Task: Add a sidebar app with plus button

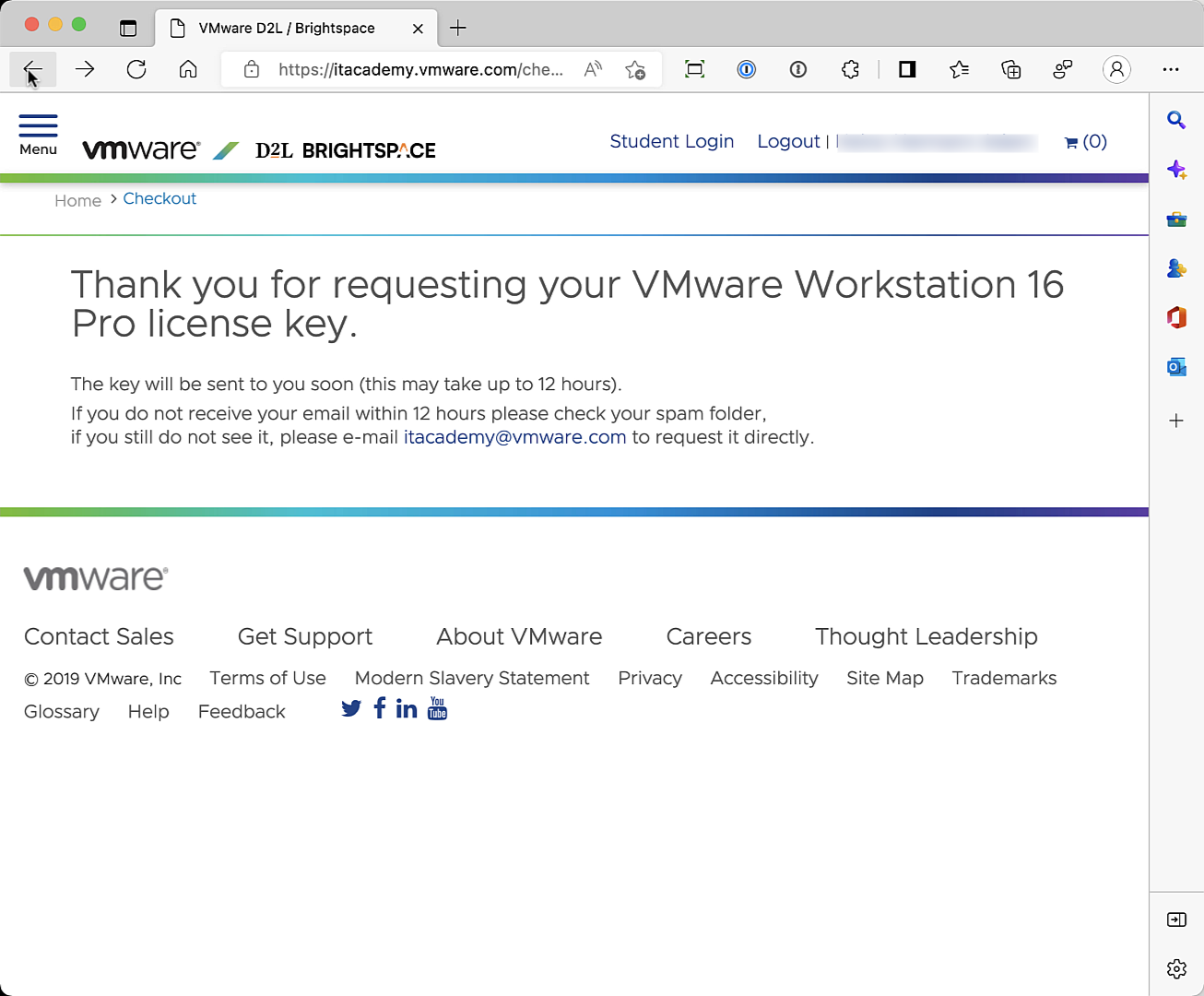Action: [x=1176, y=421]
